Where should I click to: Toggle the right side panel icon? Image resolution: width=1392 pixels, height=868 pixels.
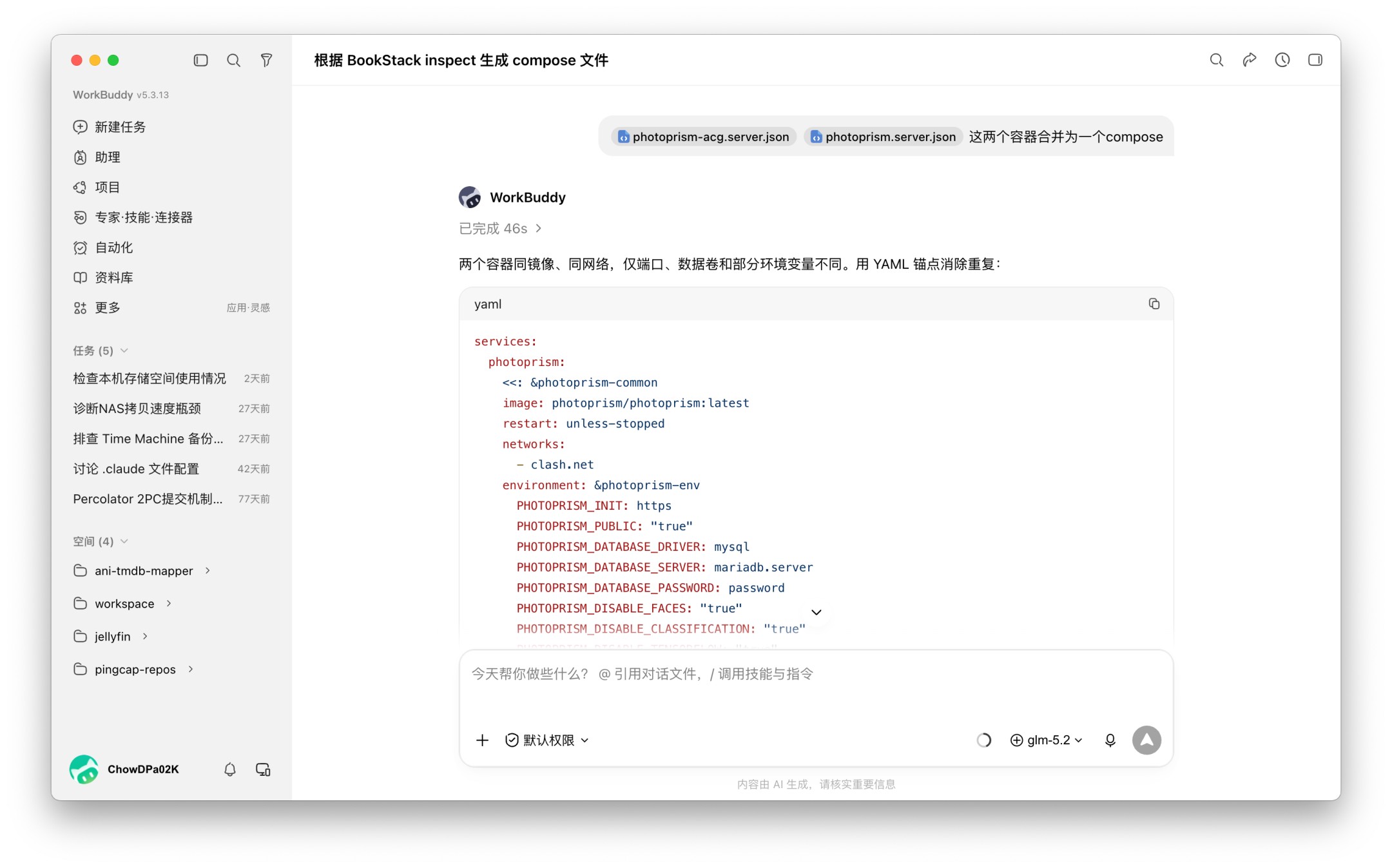click(1315, 60)
